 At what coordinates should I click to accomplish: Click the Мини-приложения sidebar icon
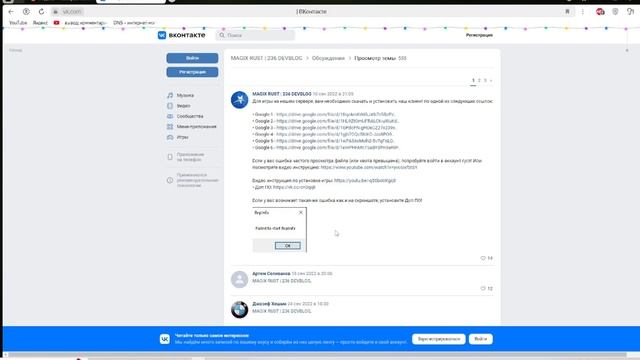pos(170,127)
